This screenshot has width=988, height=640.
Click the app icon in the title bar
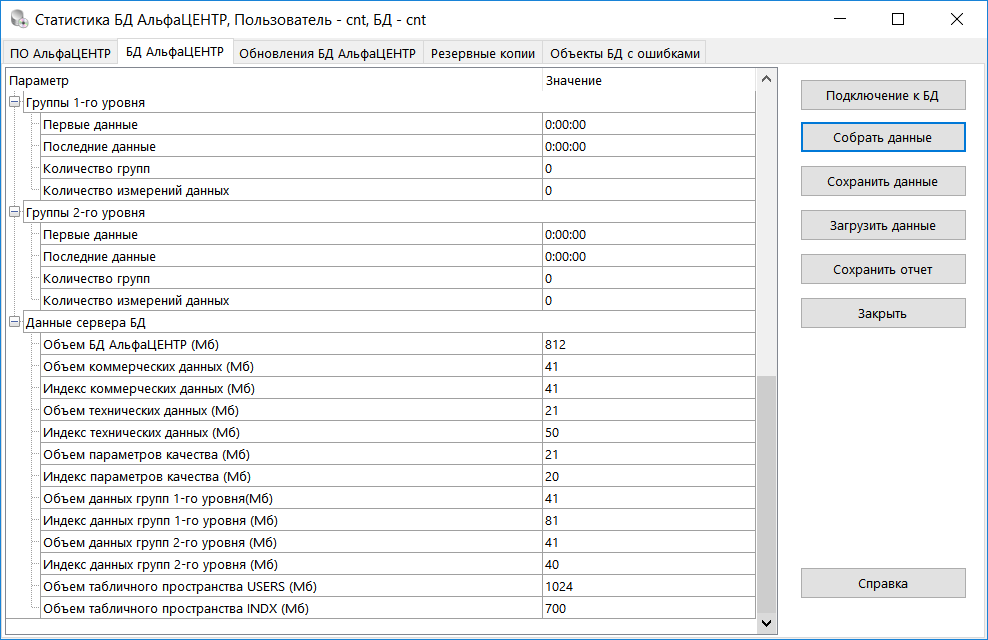pos(20,19)
